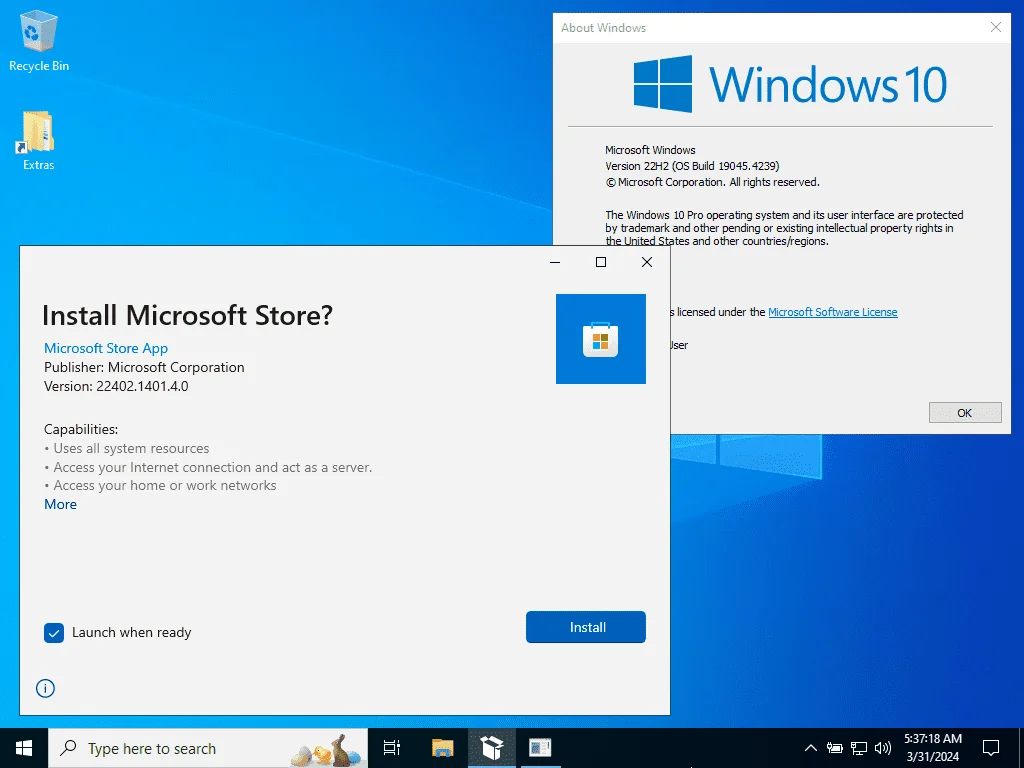Click the About Windows title bar text
The height and width of the screenshot is (768, 1024).
pos(603,28)
